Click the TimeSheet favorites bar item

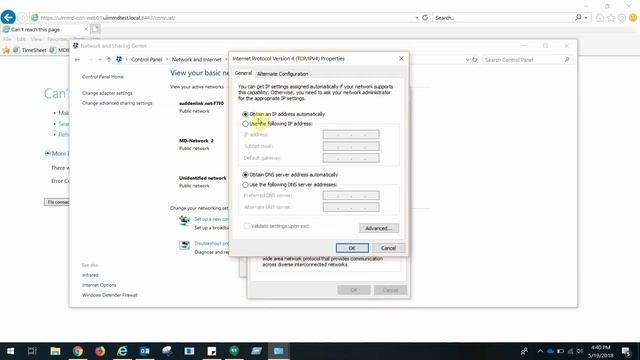click(x=30, y=50)
